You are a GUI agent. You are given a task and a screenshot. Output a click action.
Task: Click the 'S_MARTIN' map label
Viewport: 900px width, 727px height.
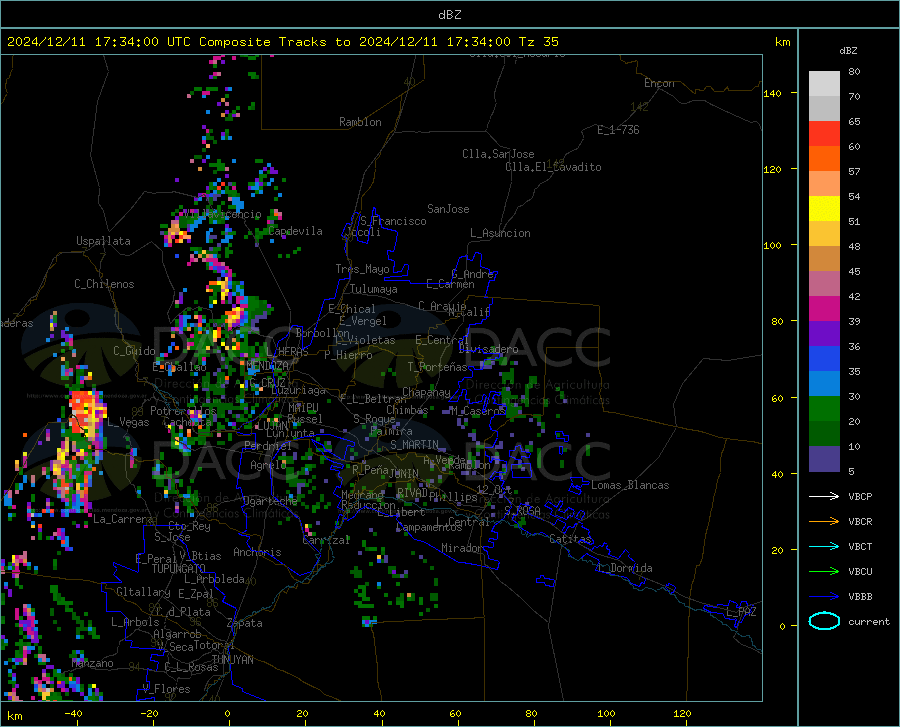414,445
